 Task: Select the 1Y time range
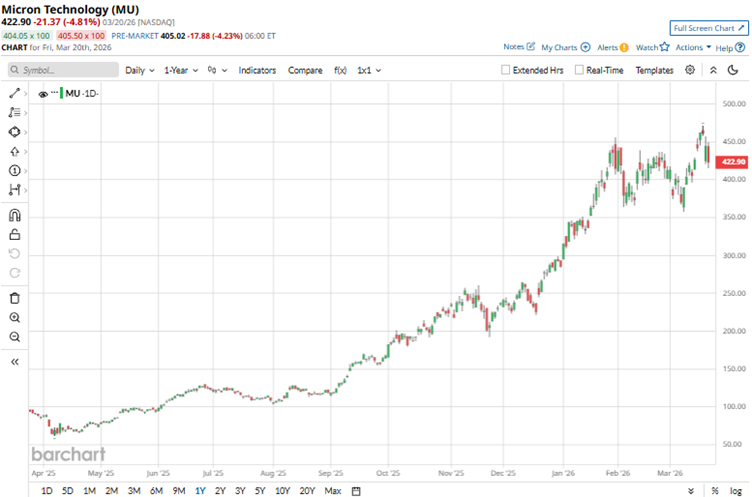[200, 491]
